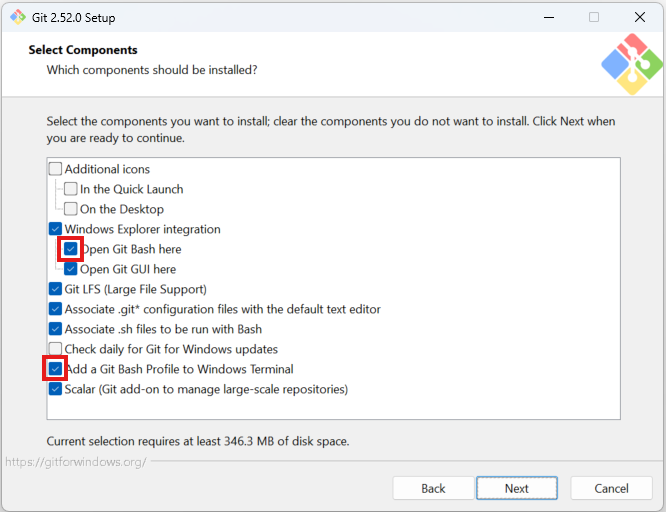This screenshot has width=666, height=512.
Task: Minimize the Git Setup window
Action: 548,17
